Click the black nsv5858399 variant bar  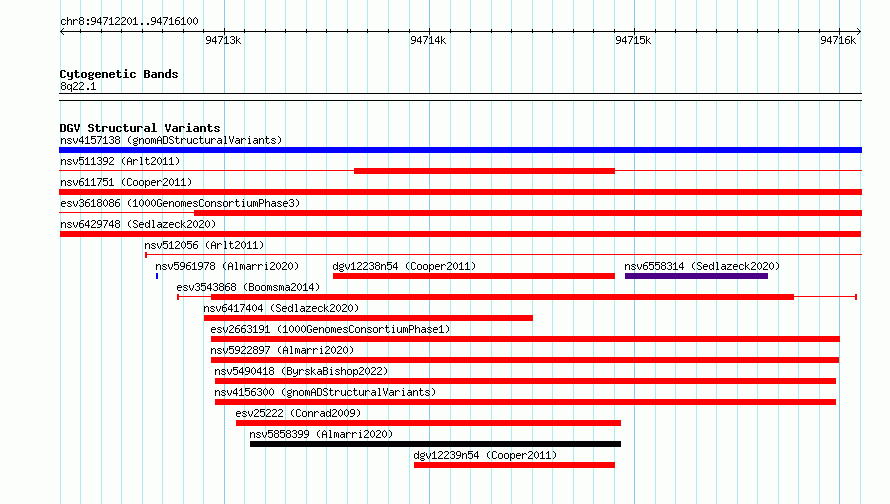pyautogui.click(x=435, y=444)
